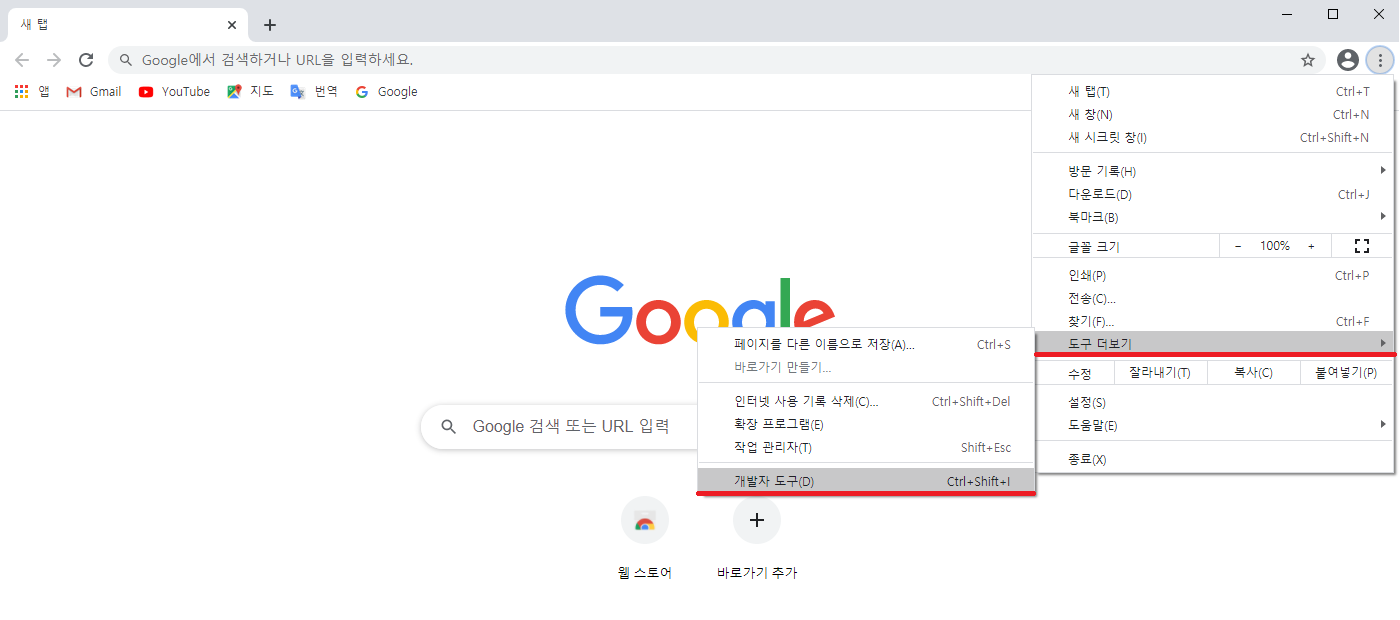Expand 도구 더보기 submenu
The height and width of the screenshot is (620, 1400).
coord(1214,344)
